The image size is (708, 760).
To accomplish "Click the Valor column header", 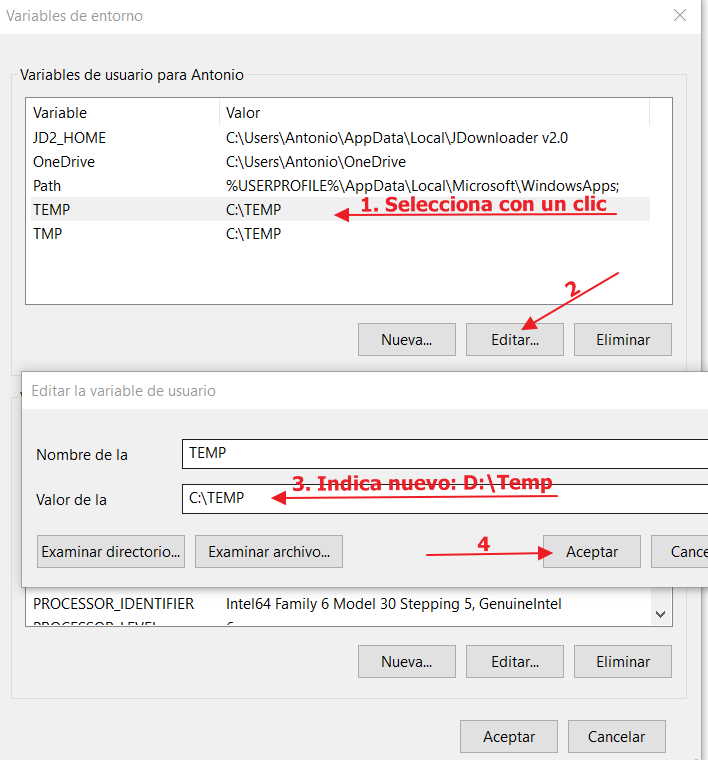I will (435, 112).
